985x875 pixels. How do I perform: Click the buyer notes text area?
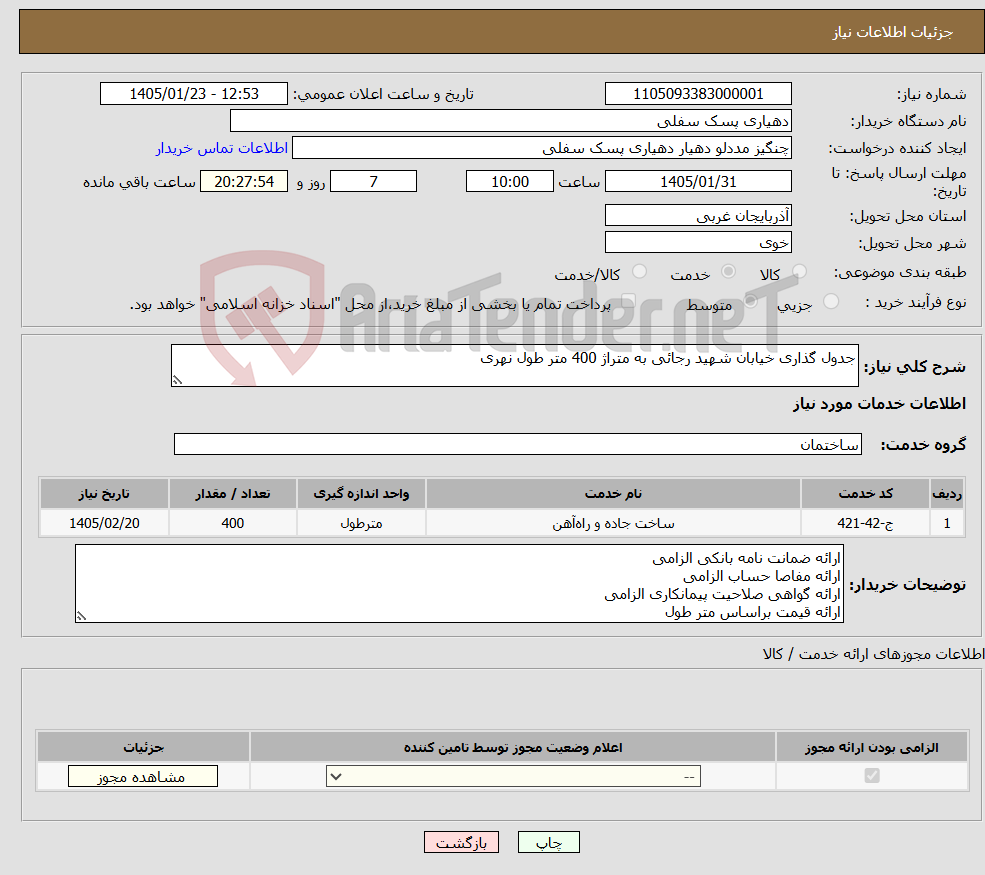pos(459,584)
